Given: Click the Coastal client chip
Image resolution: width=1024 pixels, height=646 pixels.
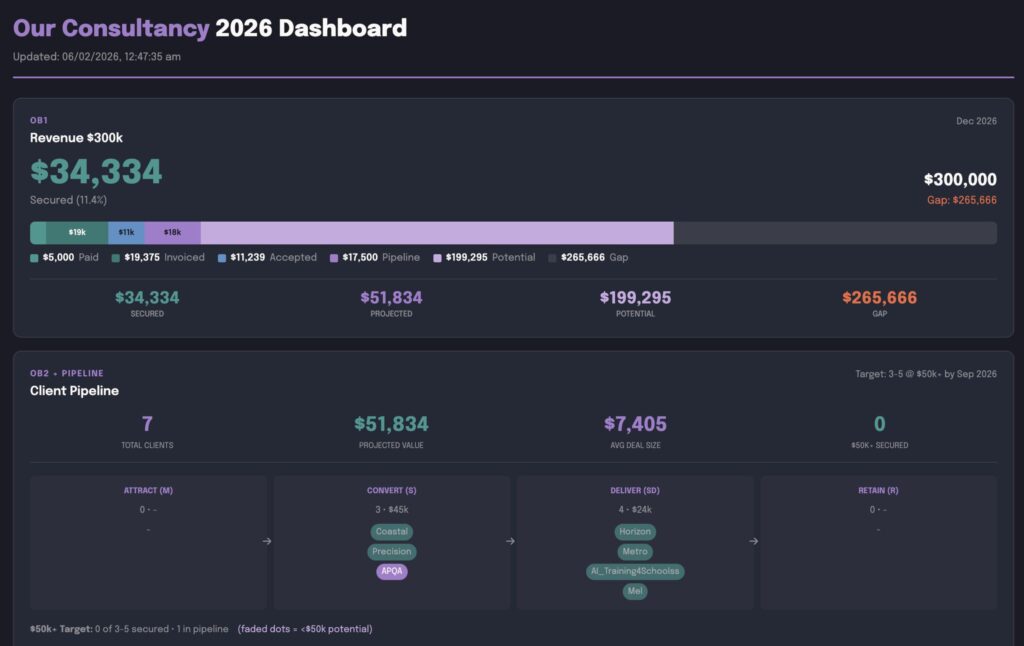Looking at the screenshot, I should (x=391, y=532).
